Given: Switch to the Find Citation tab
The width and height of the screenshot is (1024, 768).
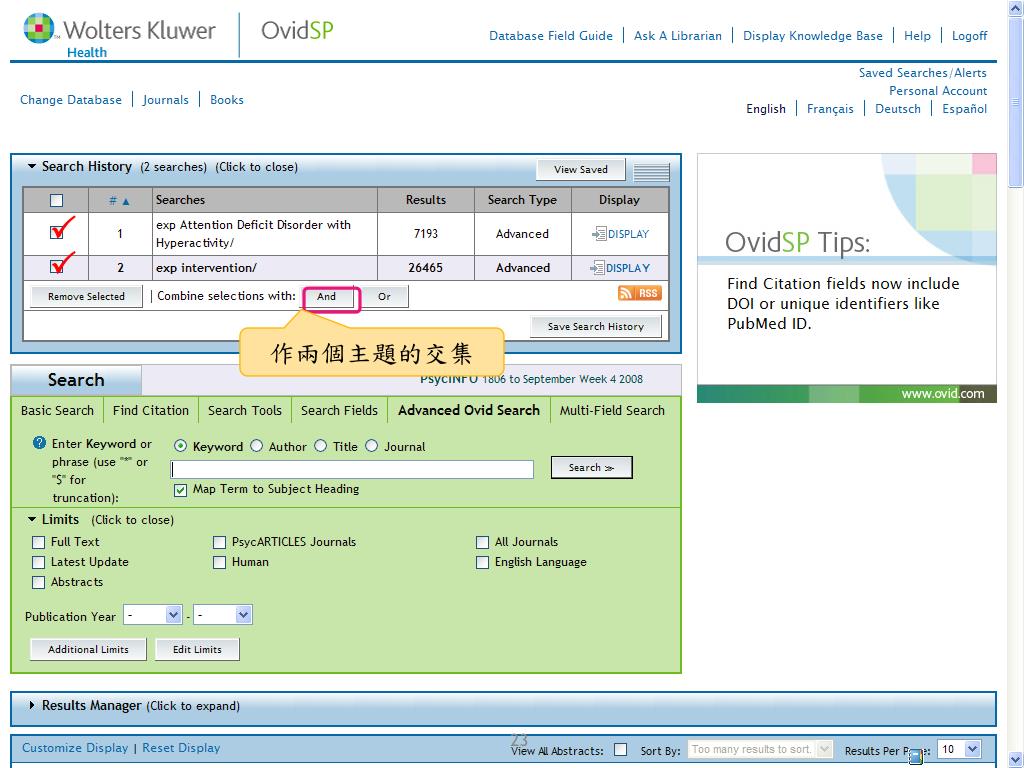Looking at the screenshot, I should 151,410.
